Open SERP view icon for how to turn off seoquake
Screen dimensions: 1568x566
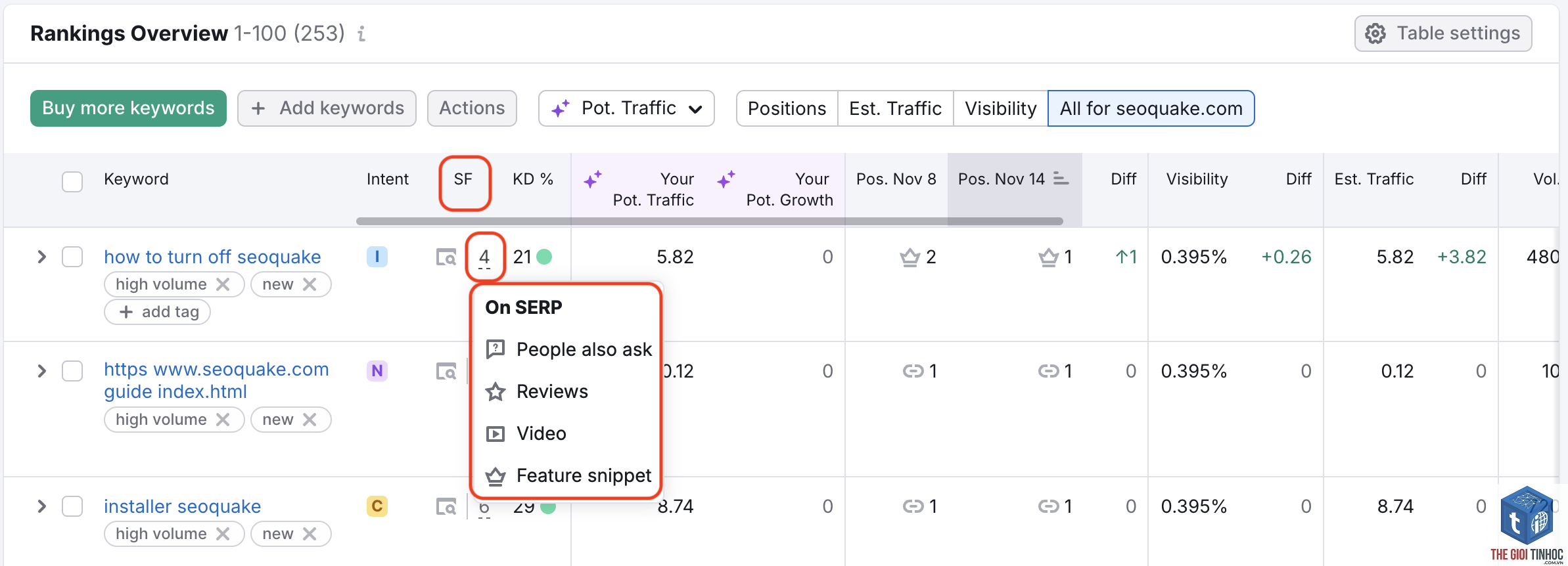pyautogui.click(x=446, y=257)
